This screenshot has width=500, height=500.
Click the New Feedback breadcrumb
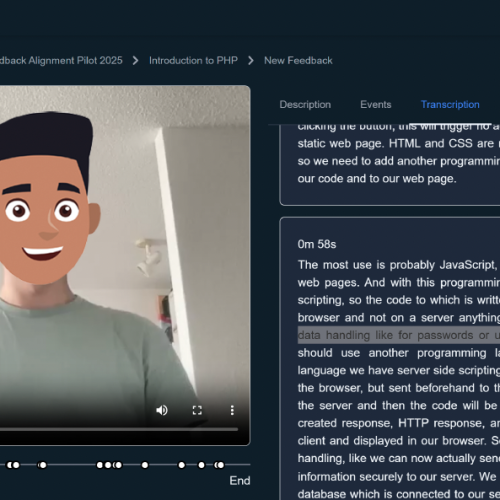pos(298,61)
